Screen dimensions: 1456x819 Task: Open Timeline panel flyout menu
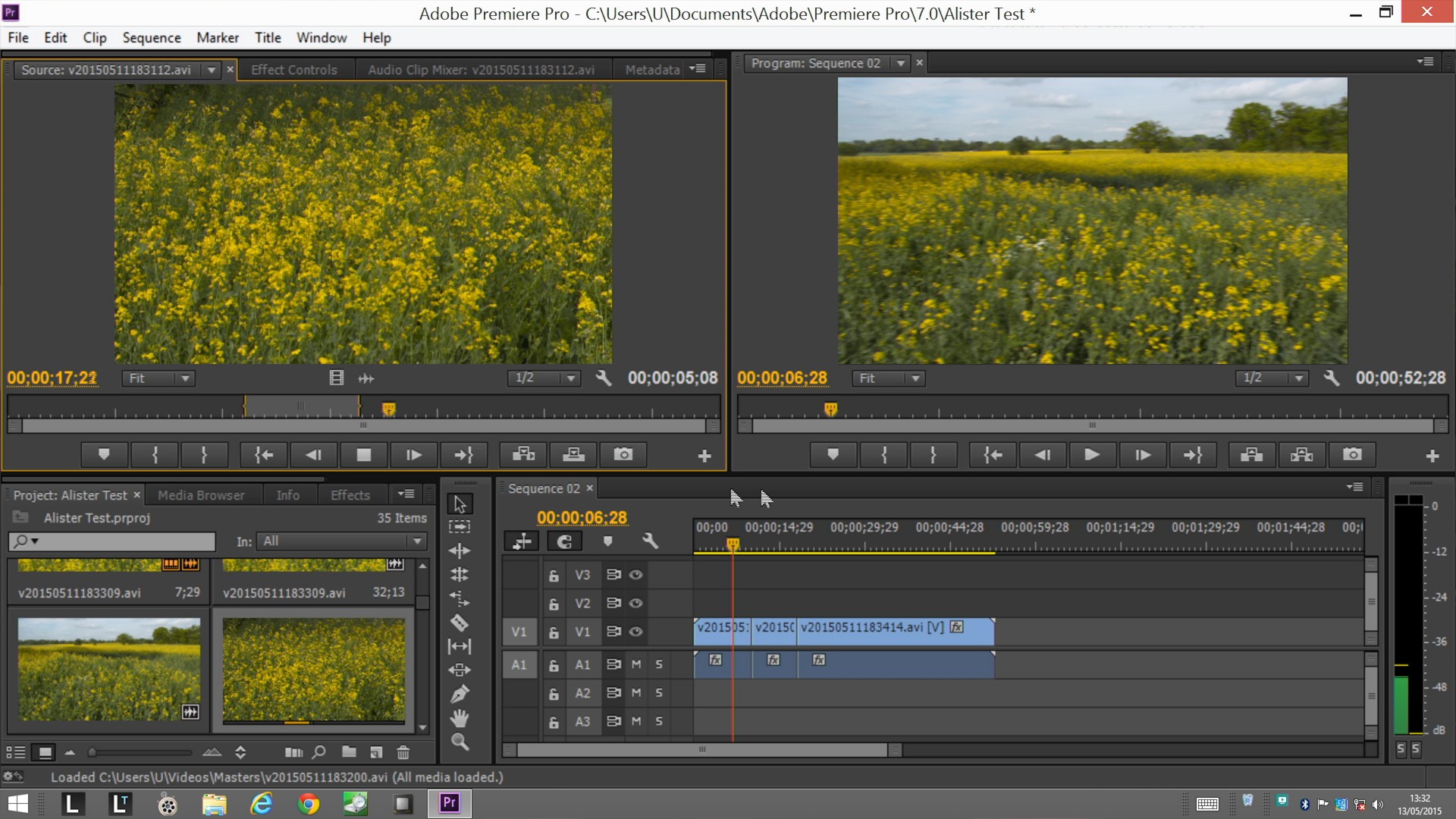tap(1355, 487)
